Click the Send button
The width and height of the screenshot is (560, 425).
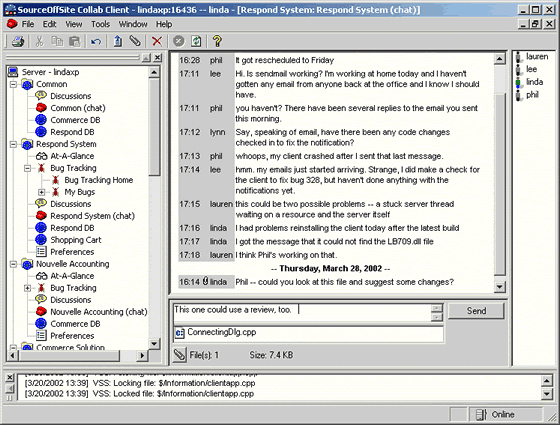[476, 311]
